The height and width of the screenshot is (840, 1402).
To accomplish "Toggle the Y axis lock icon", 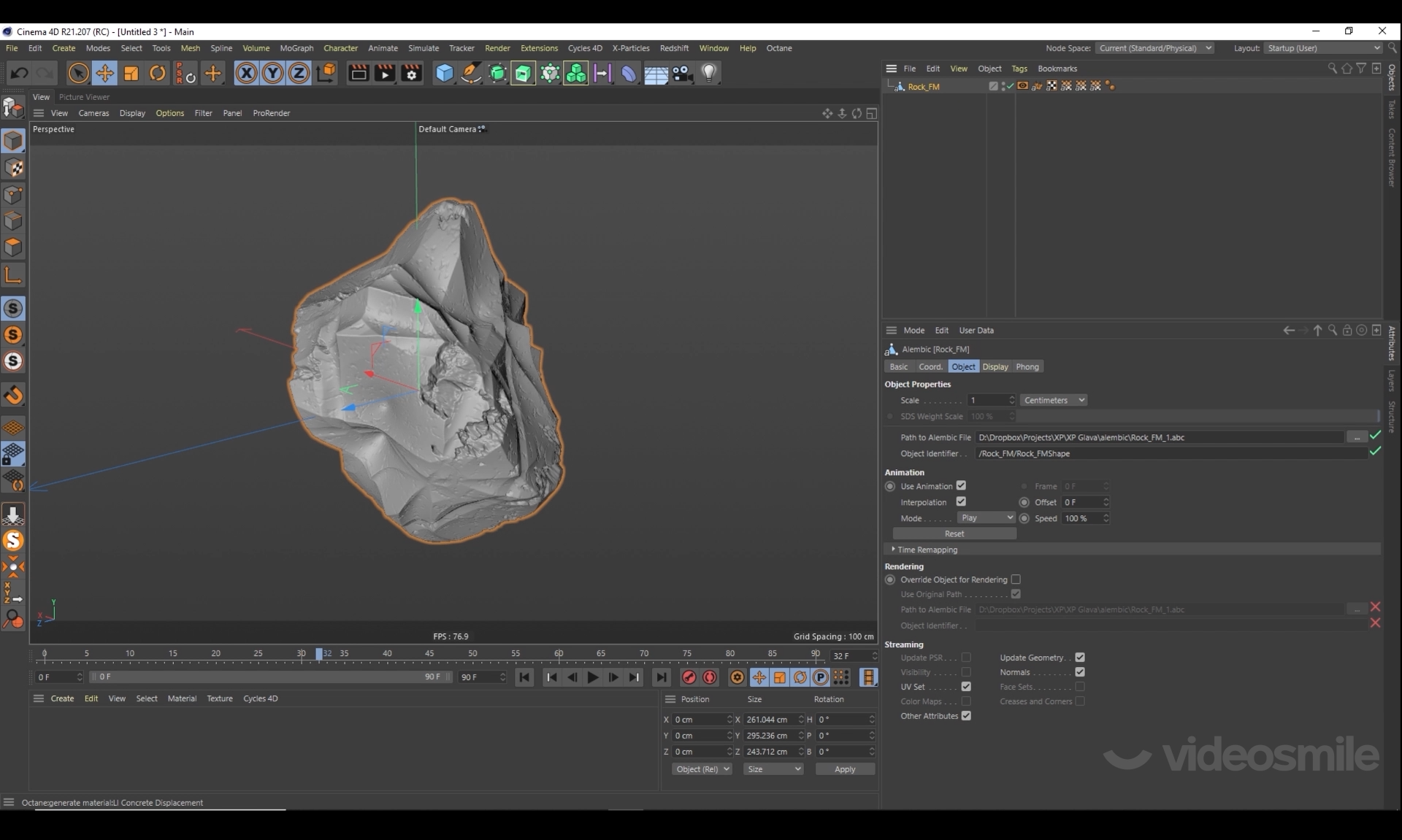I will tap(272, 73).
